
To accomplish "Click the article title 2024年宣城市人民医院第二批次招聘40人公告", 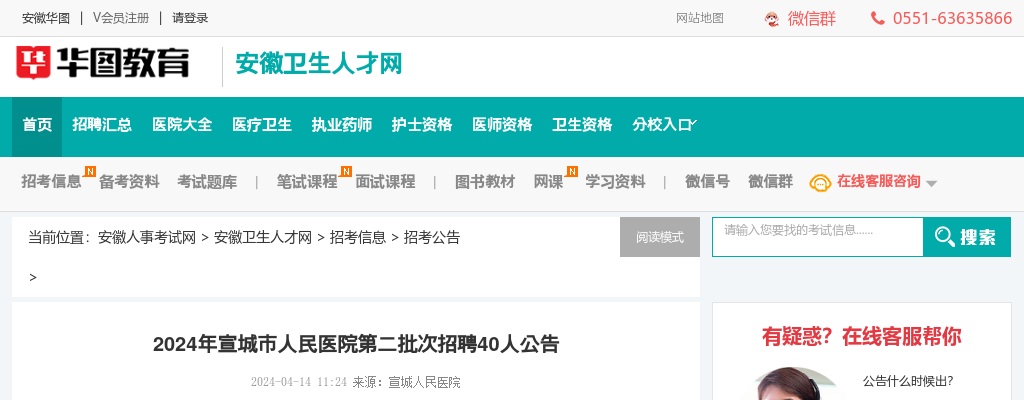I will 356,344.
